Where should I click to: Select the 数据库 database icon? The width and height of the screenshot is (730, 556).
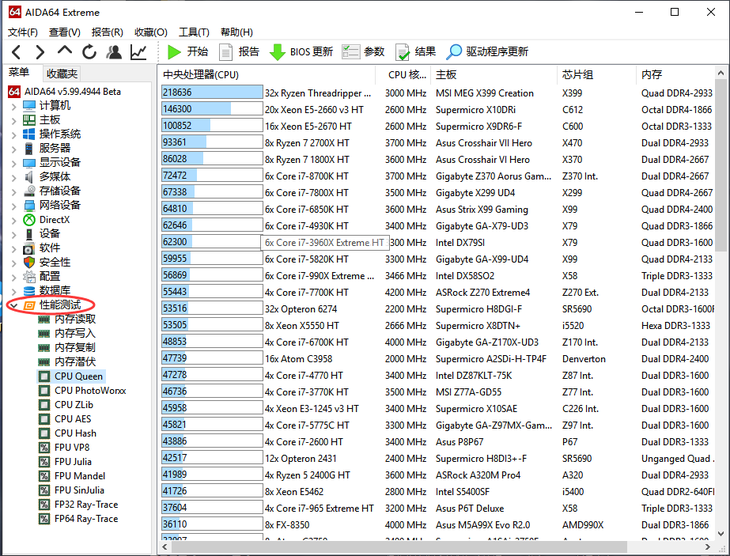pos(29,291)
